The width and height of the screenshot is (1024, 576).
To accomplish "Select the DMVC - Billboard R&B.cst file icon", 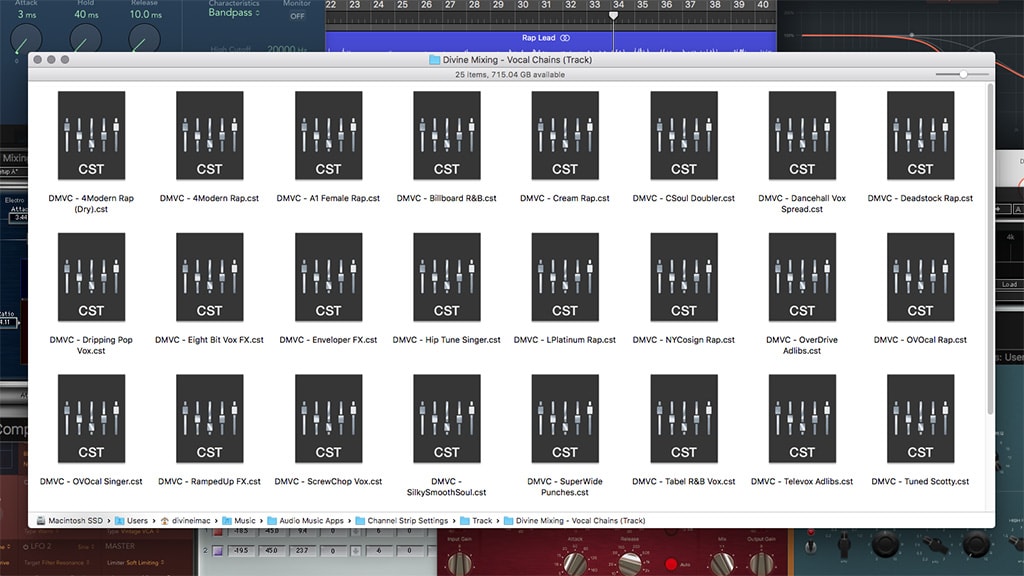I will pyautogui.click(x=447, y=135).
